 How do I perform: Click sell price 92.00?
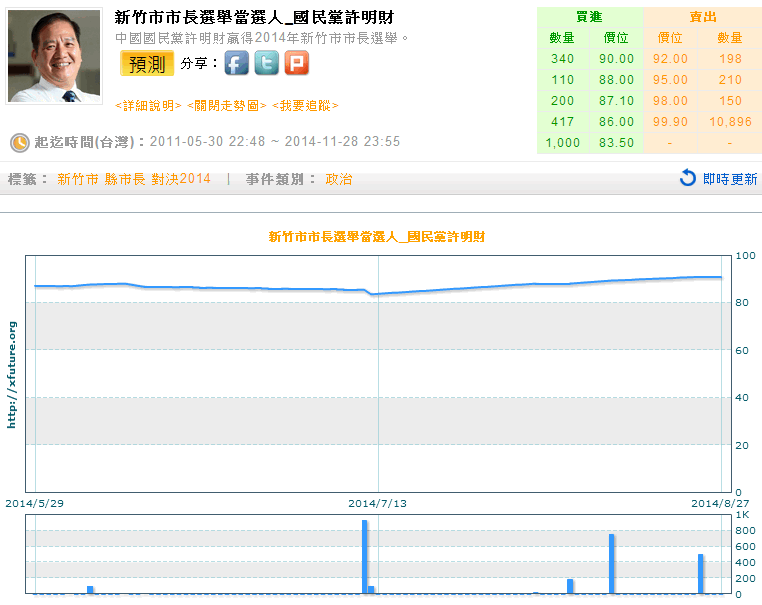click(670, 59)
